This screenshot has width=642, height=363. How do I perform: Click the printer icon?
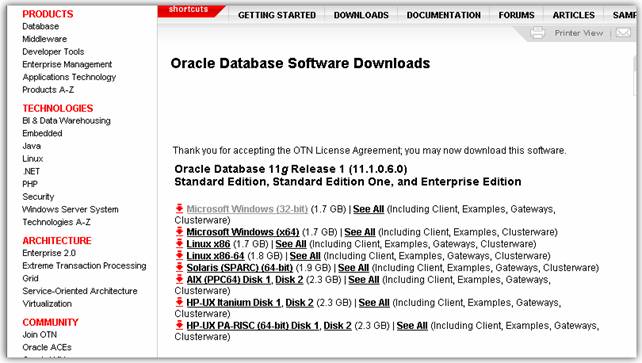coord(538,33)
